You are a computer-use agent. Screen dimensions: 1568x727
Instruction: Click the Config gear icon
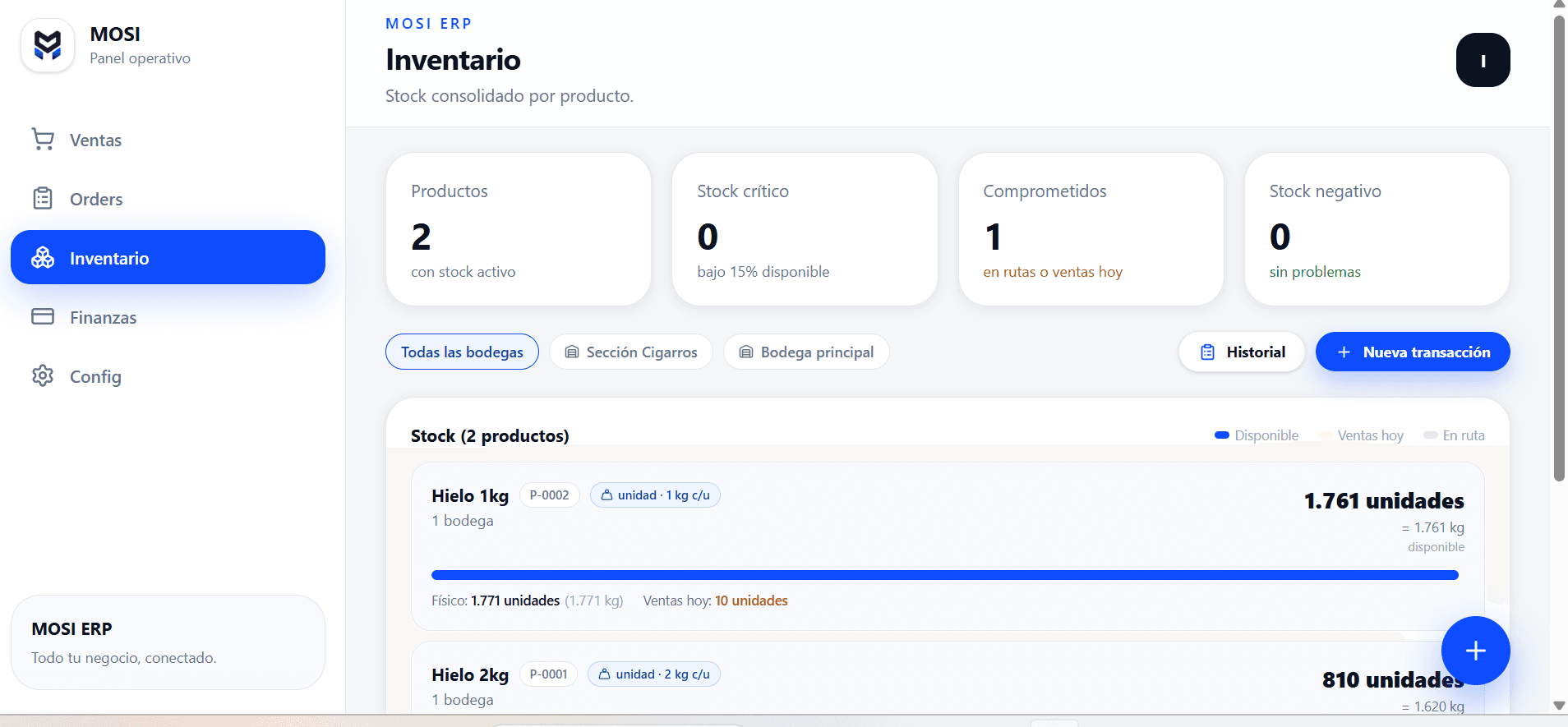tap(43, 376)
